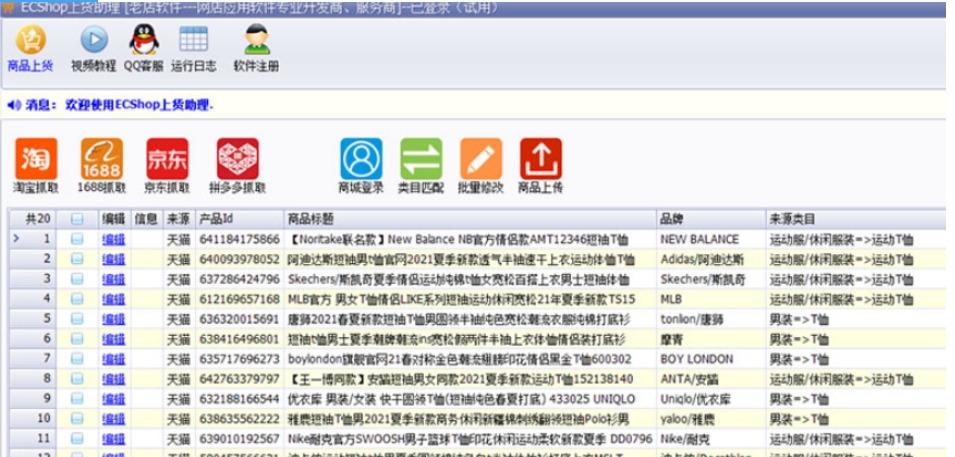Click the 天猫 source cell in row 3
The width and height of the screenshot is (955, 457).
pos(178,280)
